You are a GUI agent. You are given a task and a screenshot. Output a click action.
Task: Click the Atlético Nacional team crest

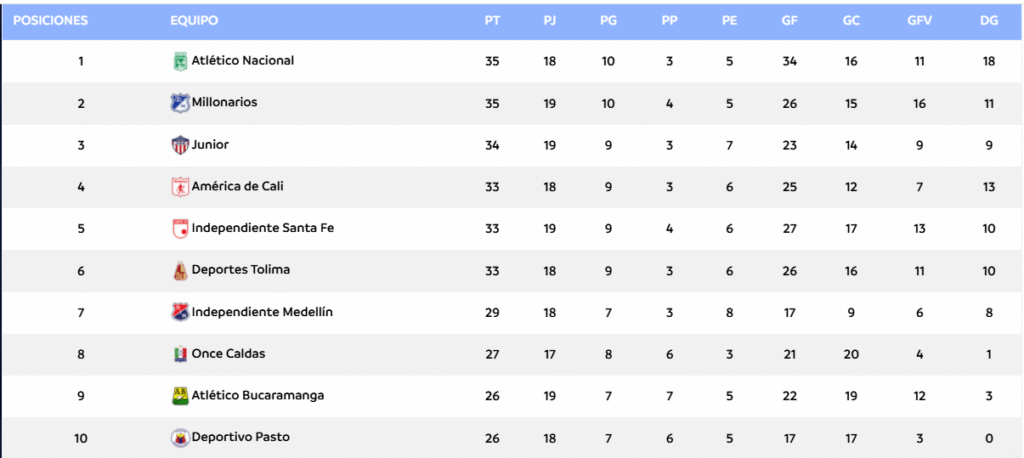180,61
